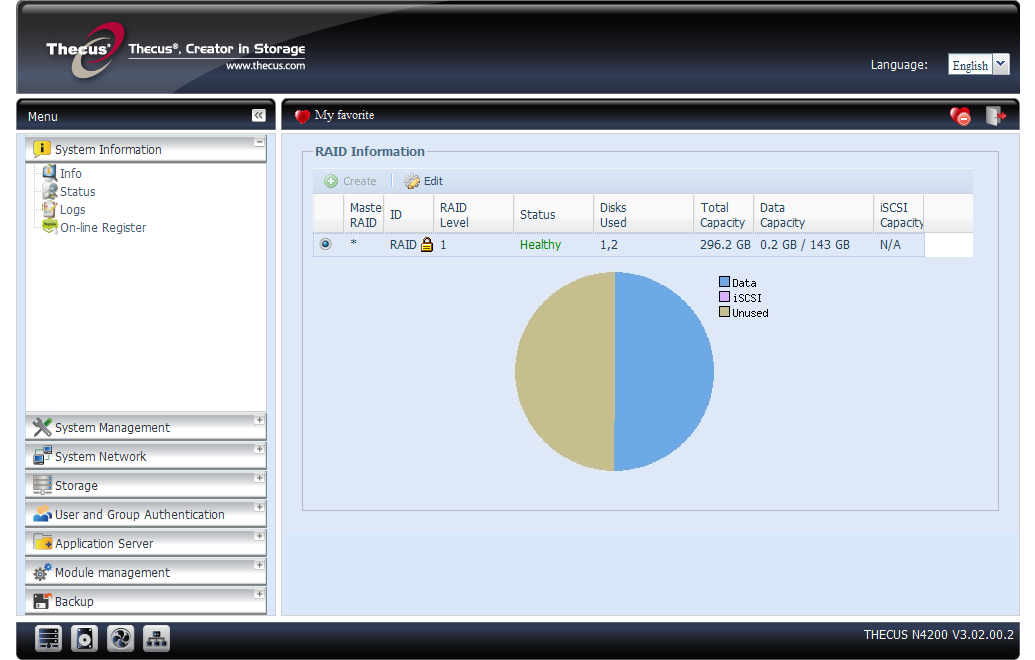1035x660 pixels.
Task: Click the 296.2 GB capacity cell
Action: point(725,245)
